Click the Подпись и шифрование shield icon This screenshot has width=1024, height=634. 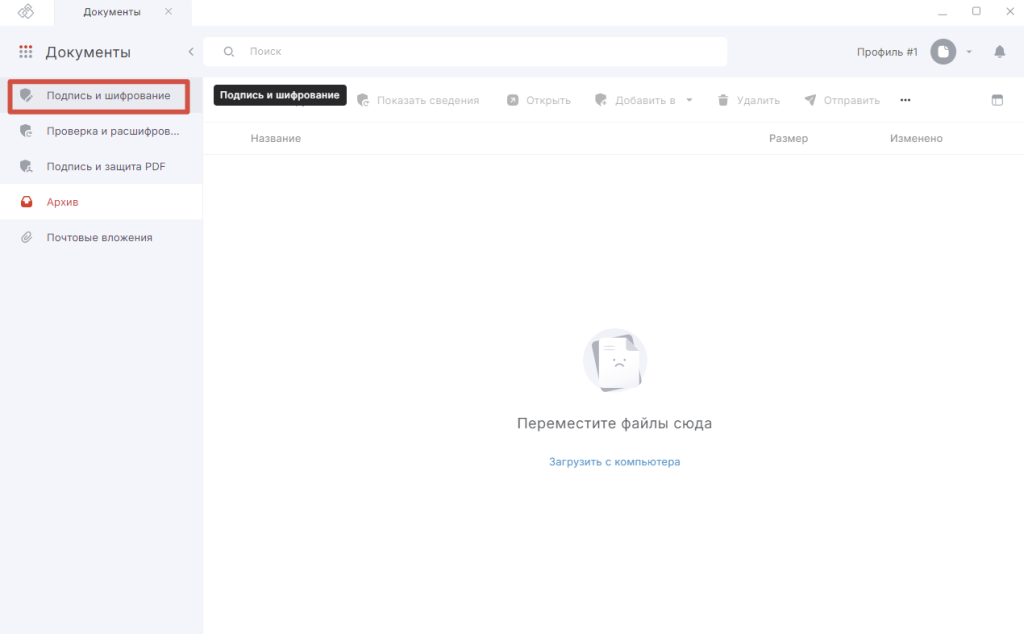coord(26,95)
